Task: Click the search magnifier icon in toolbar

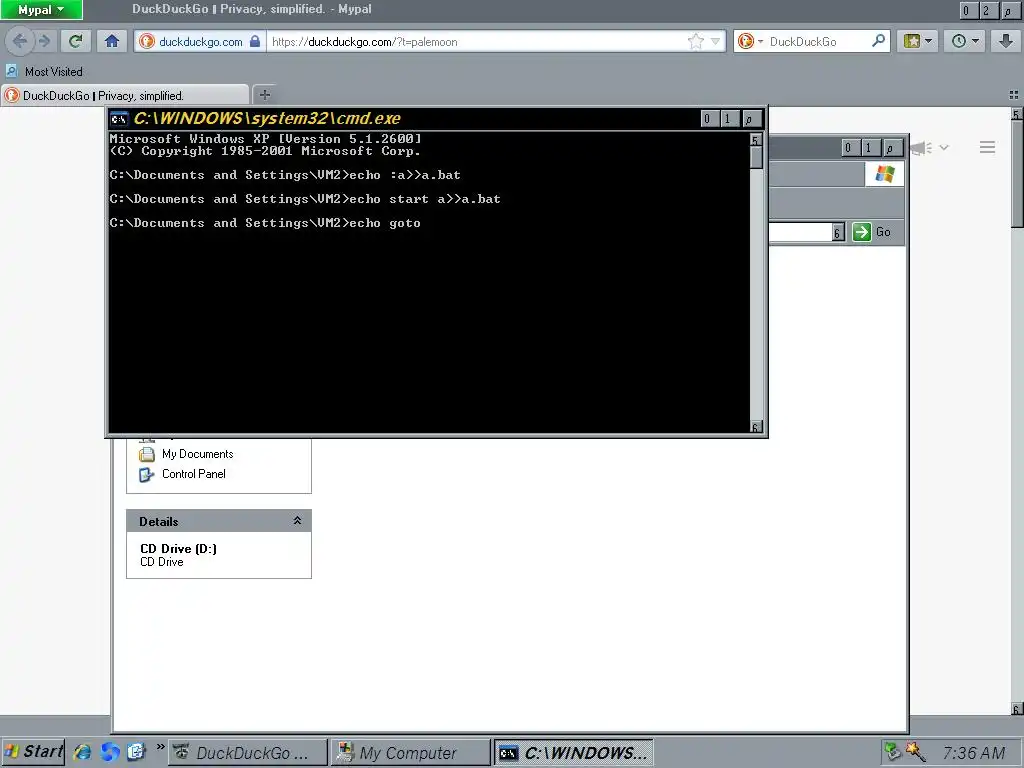Action: [879, 41]
